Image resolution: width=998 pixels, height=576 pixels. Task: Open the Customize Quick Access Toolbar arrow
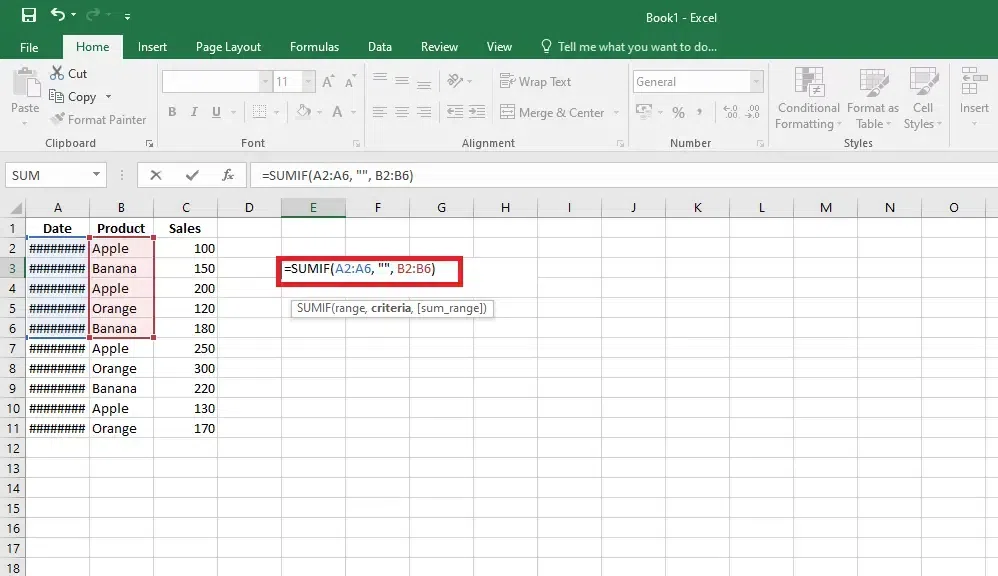(x=127, y=16)
